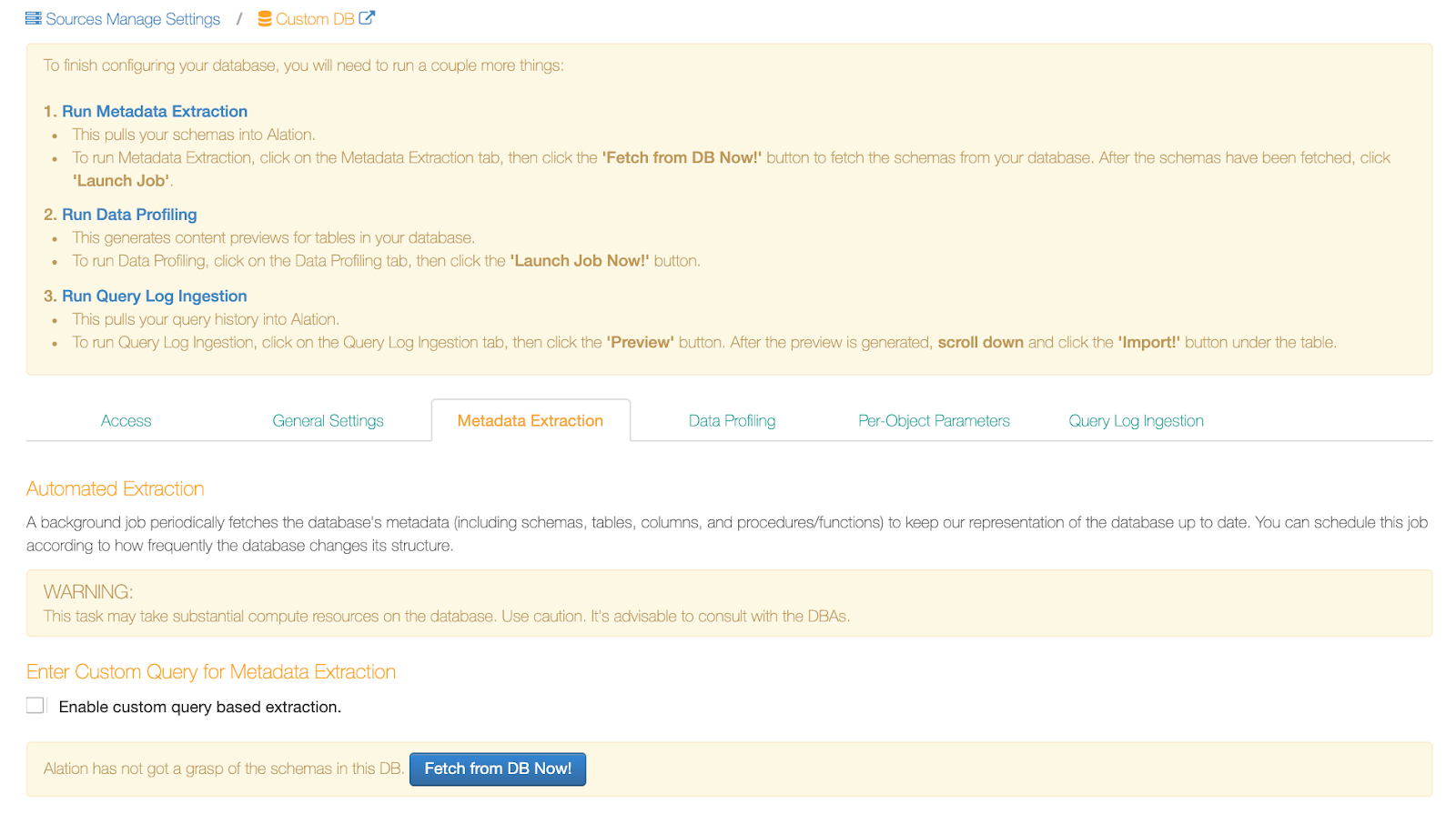Open the Per-Object Parameters tab
Image resolution: width=1456 pixels, height=814 pixels.
pos(935,421)
